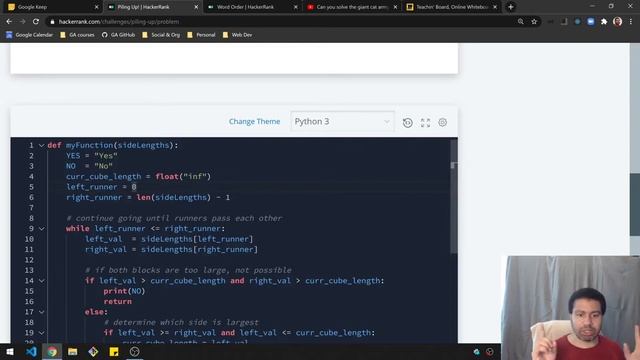640x360 pixels.
Task: Open Google Chrome from the taskbar
Action: pyautogui.click(x=52, y=352)
